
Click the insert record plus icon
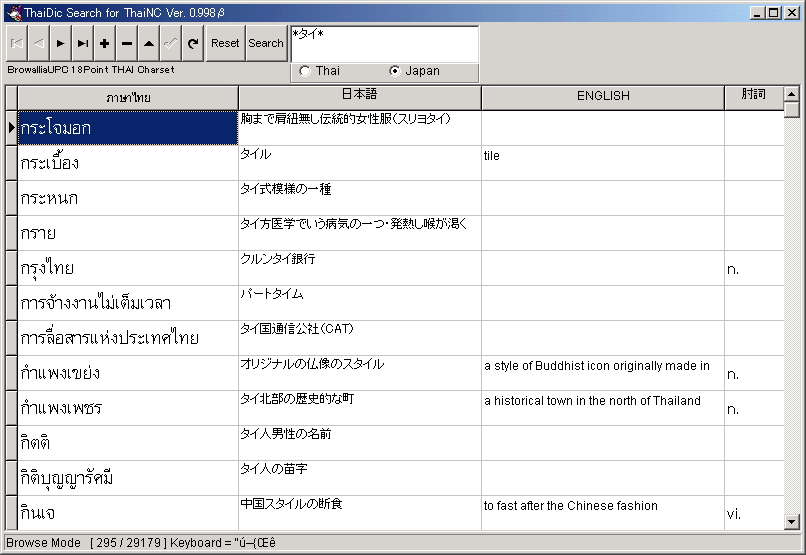coord(105,44)
